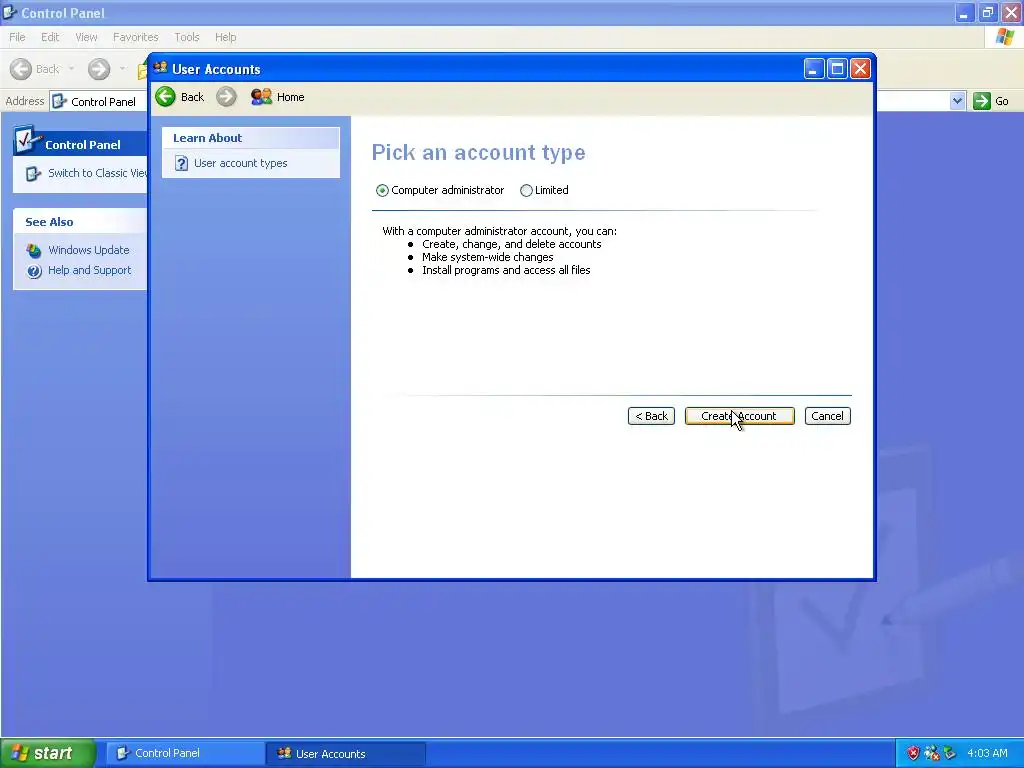Open the Help menu

pyautogui.click(x=225, y=37)
